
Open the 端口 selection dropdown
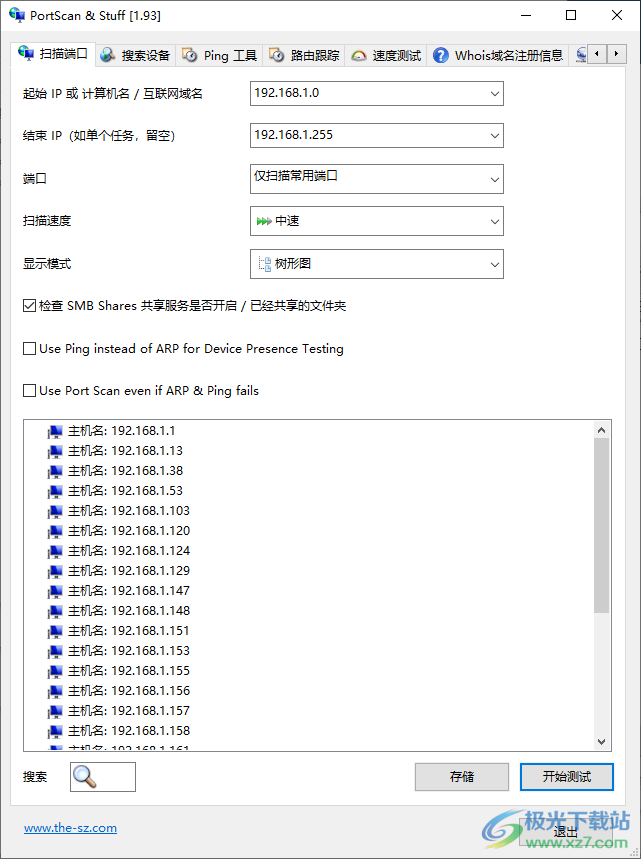(x=495, y=179)
